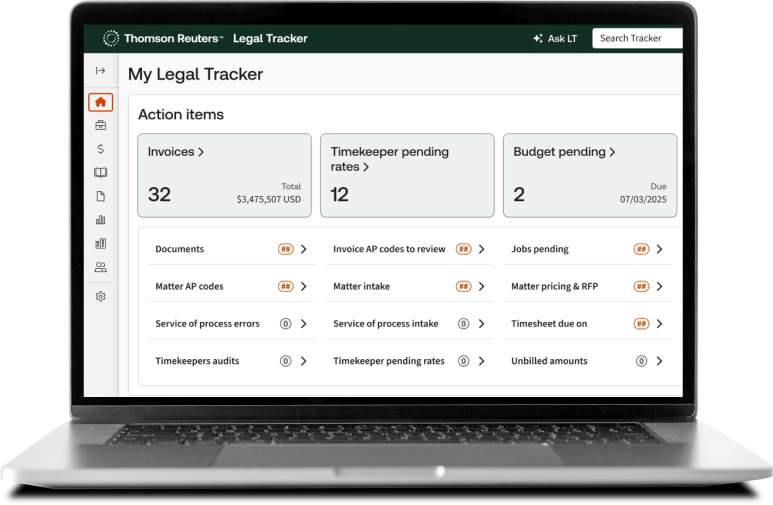Viewport: 773px width, 505px height.
Task: Open the settings gear icon
Action: (100, 296)
